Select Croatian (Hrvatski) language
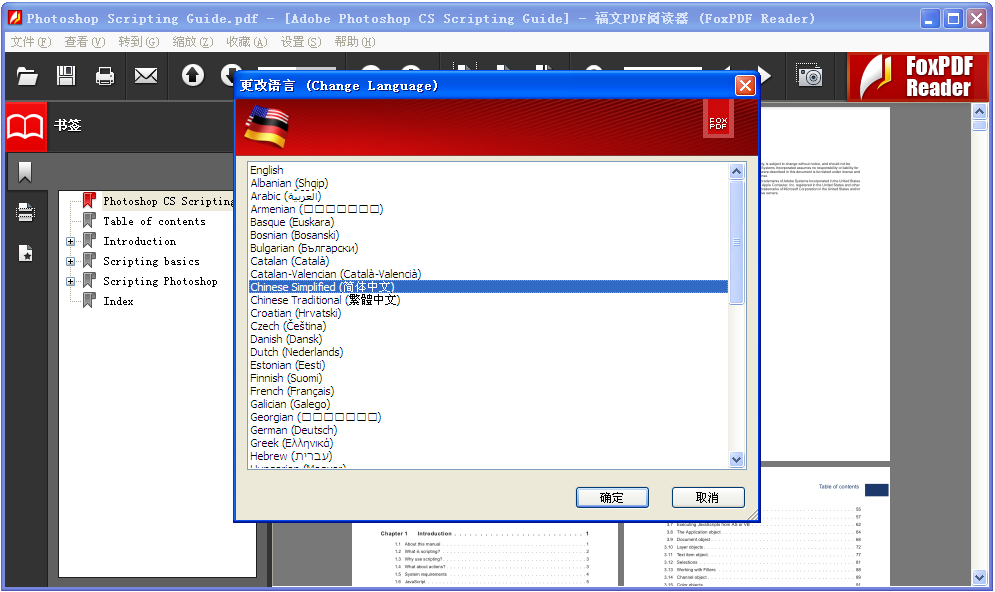The image size is (995, 592). coord(488,313)
